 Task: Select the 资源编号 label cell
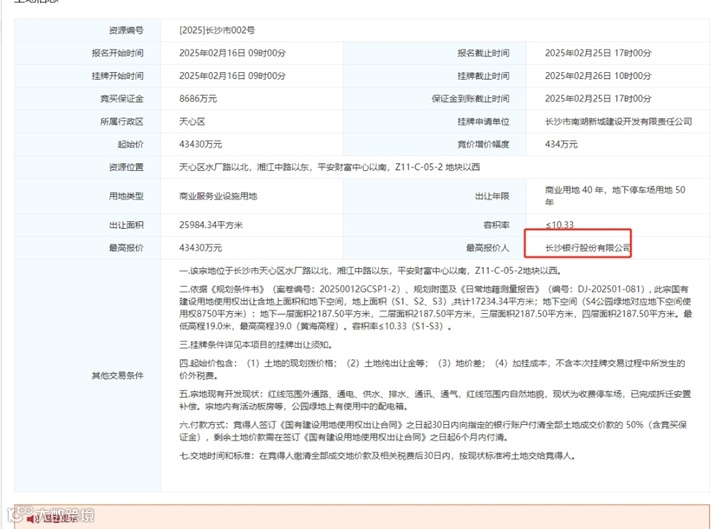[x=88, y=30]
